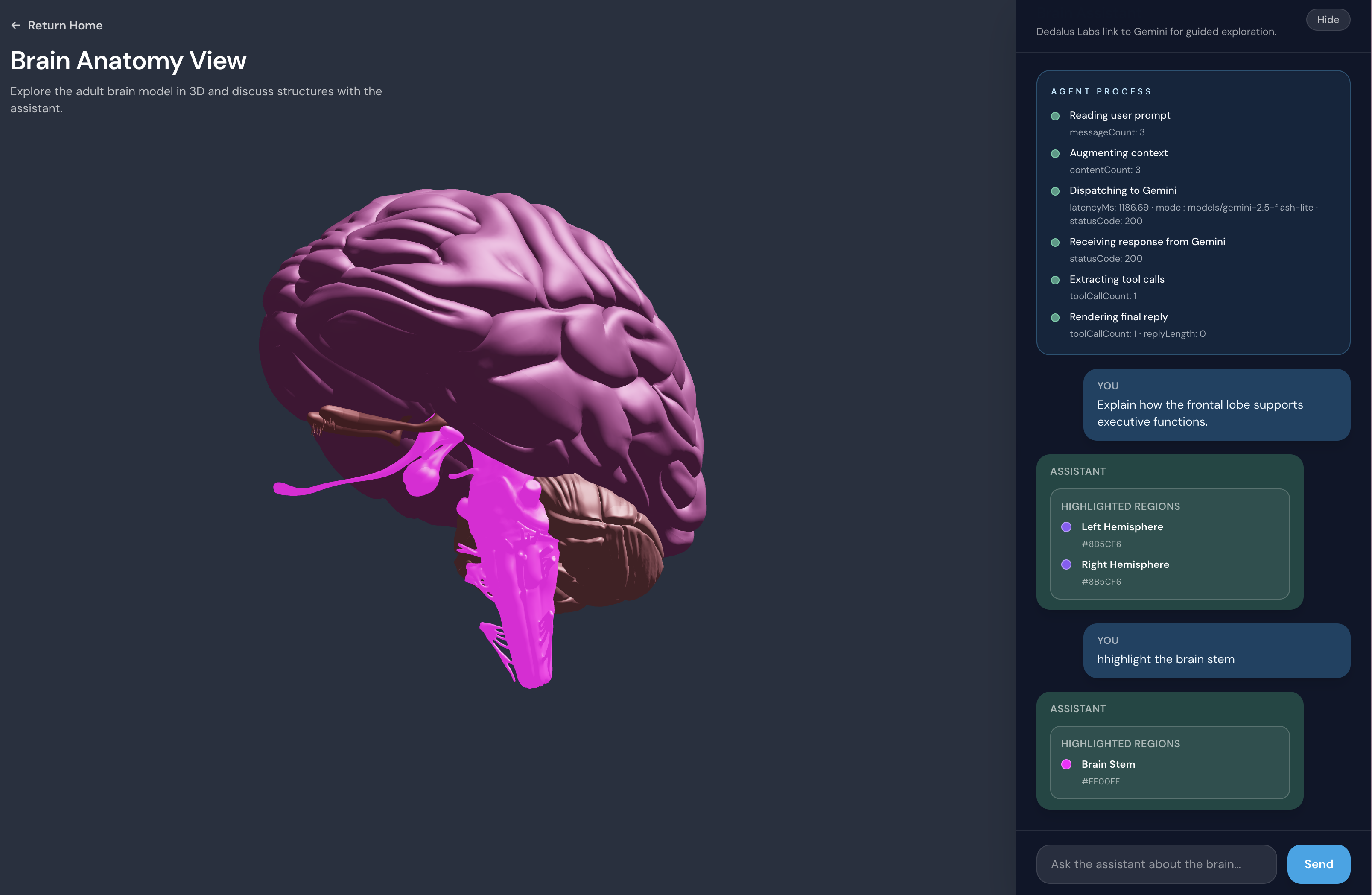Click the Receiving response from Gemini entry
Screen dimensions: 1372x895
1147,242
